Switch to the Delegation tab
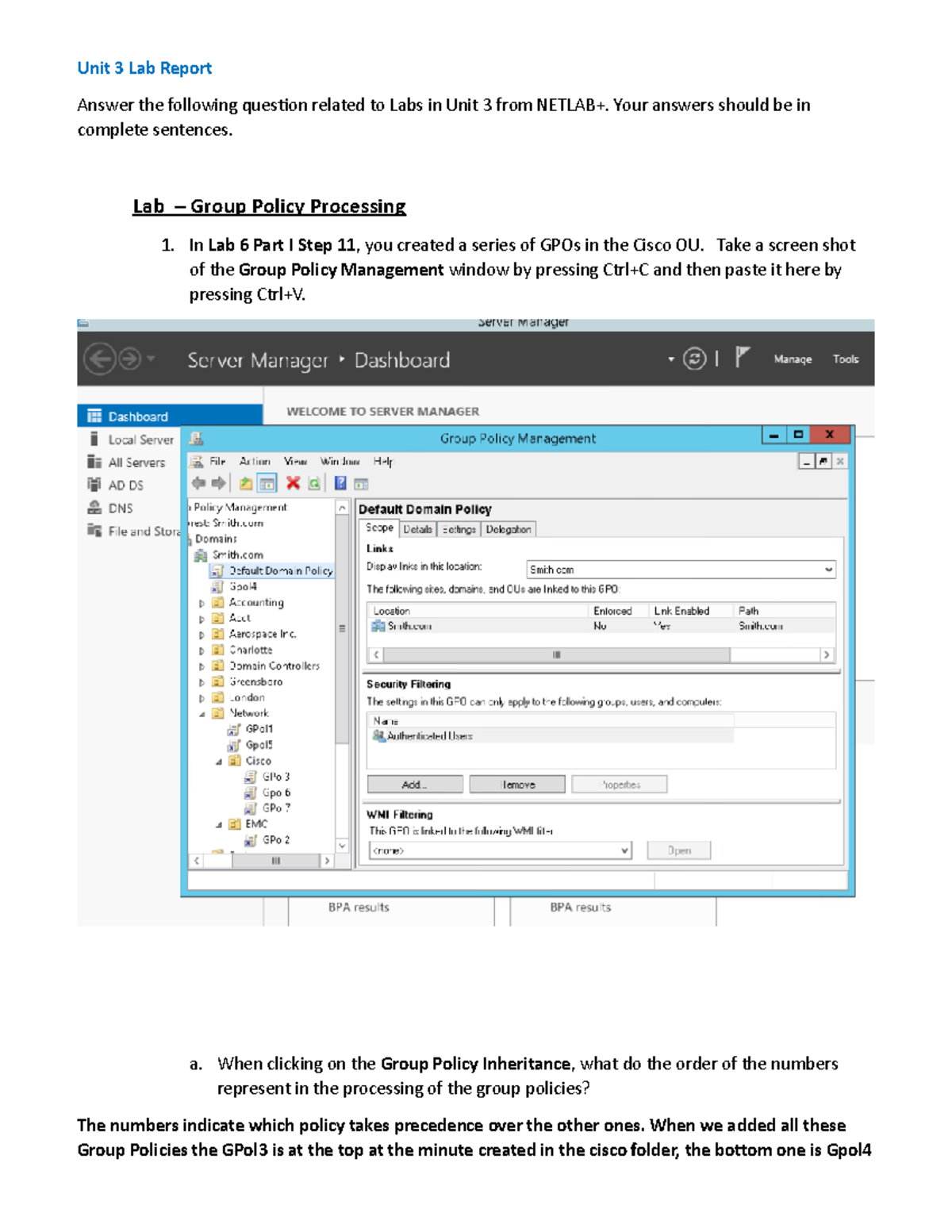Image resolution: width=952 pixels, height=1232 pixels. pyautogui.click(x=509, y=528)
